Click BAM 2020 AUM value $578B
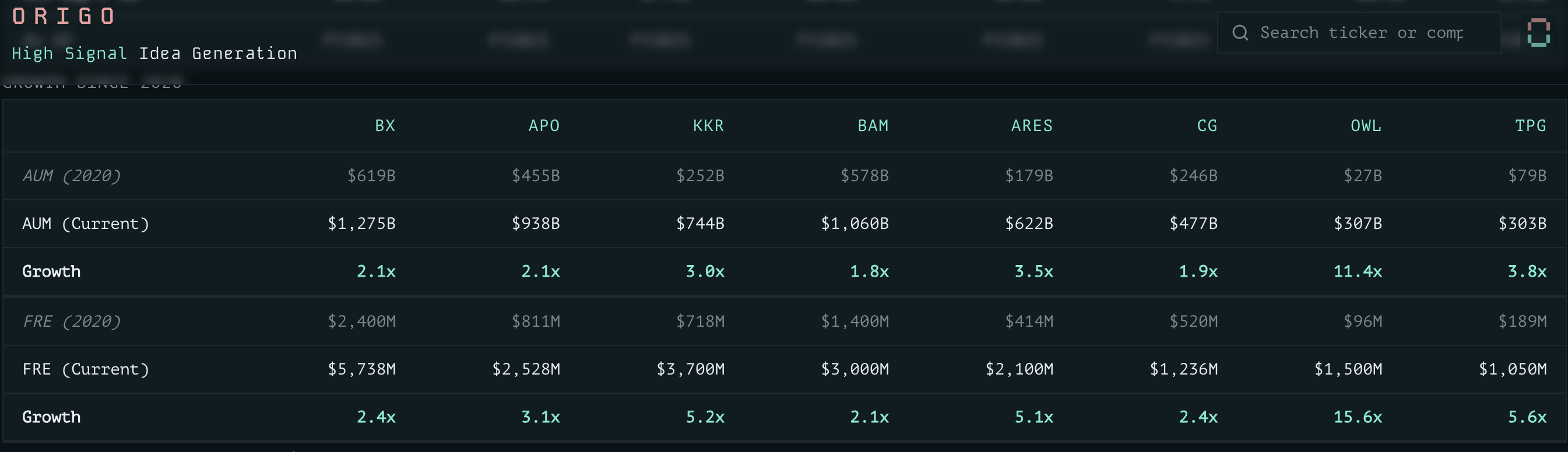This screenshot has height=452, width=1568. [864, 176]
